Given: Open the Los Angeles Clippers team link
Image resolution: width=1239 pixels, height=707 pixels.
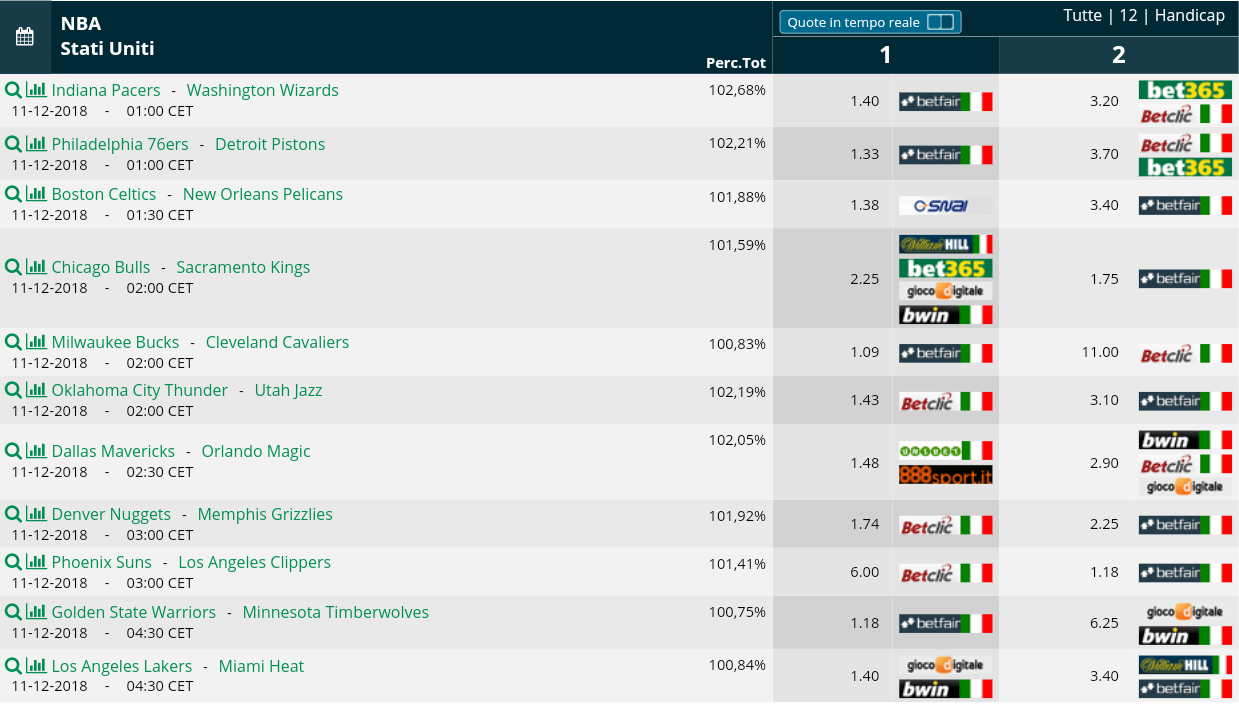Looking at the screenshot, I should (254, 562).
